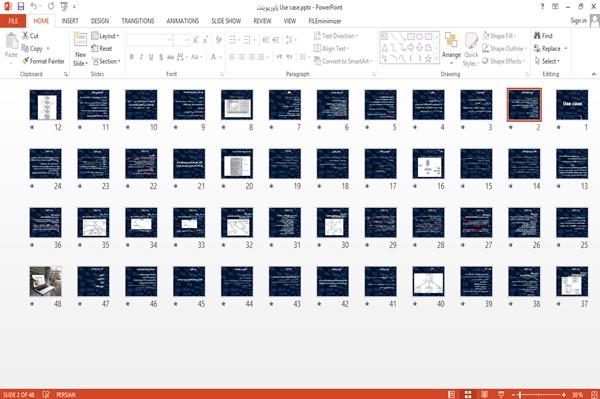
Task: Select slide 48 thumbnail with laptop photo
Action: point(46,281)
